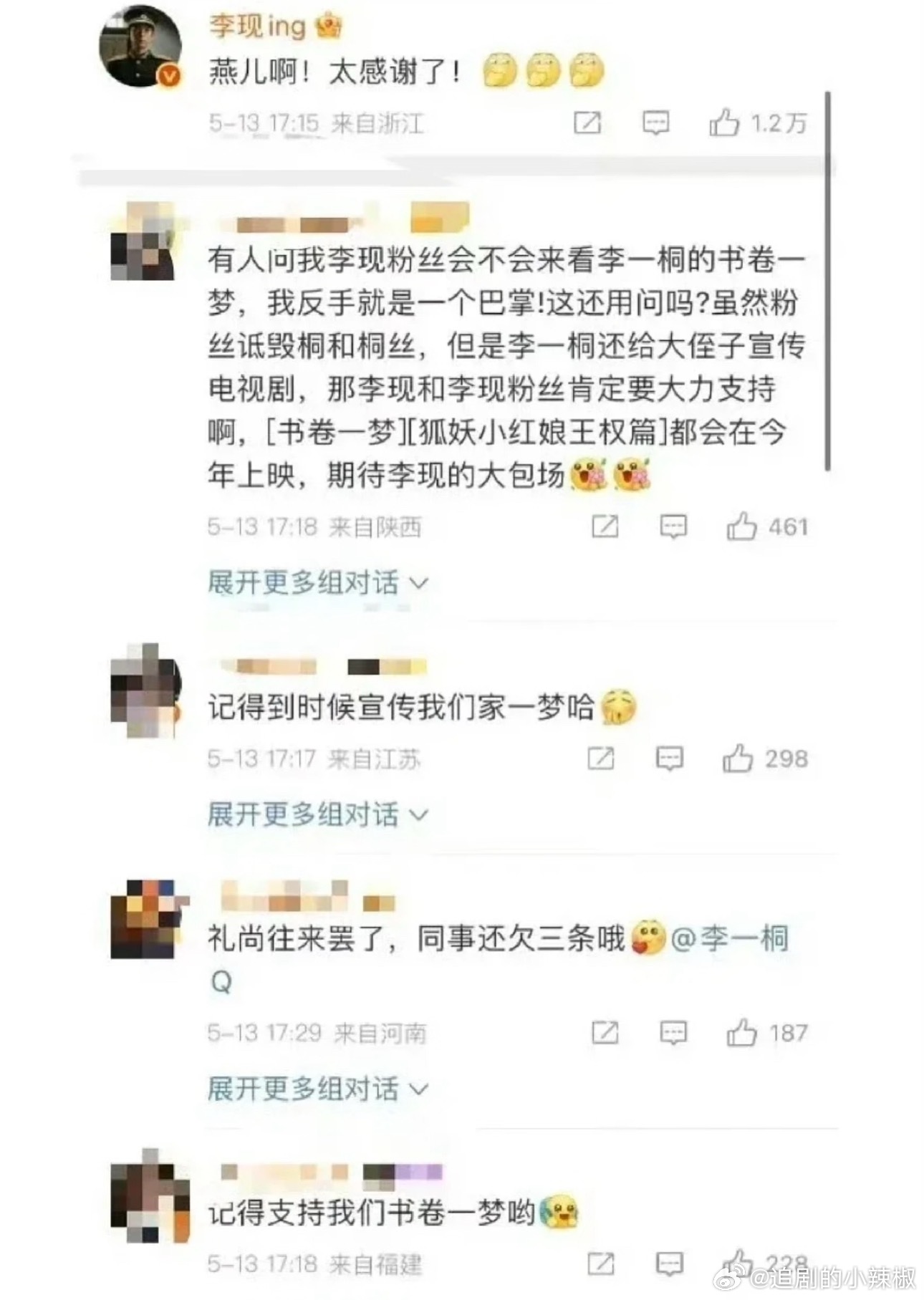Open the avatar of the 江苏 commenter
The height and width of the screenshot is (1300, 924).
click(144, 690)
